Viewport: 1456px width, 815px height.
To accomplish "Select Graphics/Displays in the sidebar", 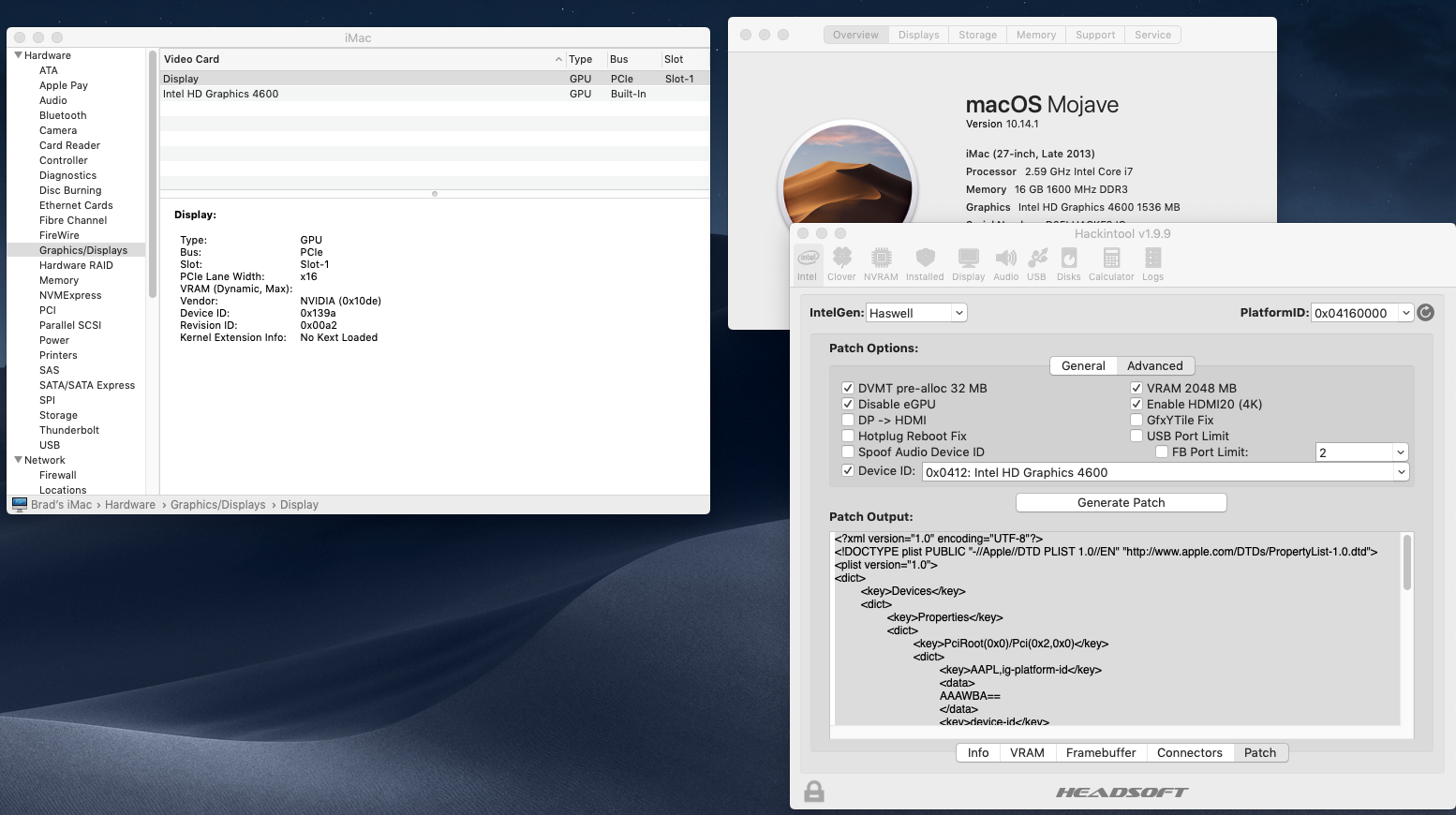I will pos(76,250).
